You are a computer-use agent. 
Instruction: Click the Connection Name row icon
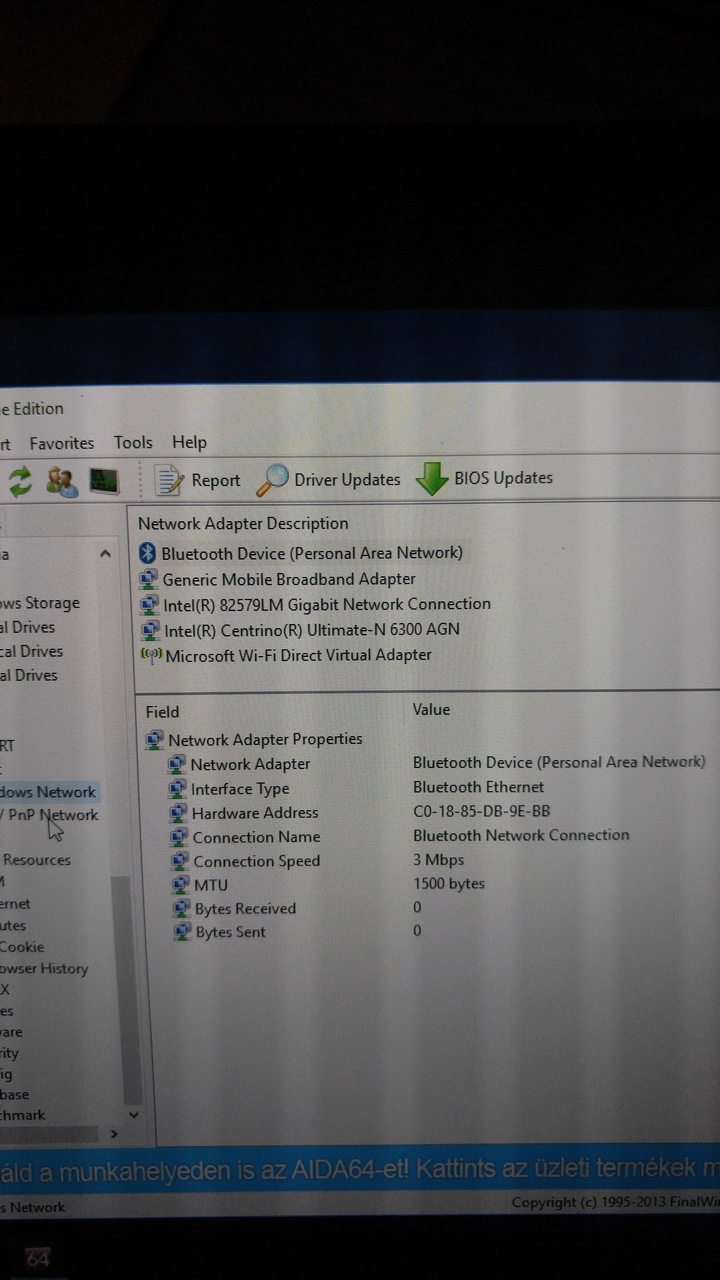(x=179, y=837)
